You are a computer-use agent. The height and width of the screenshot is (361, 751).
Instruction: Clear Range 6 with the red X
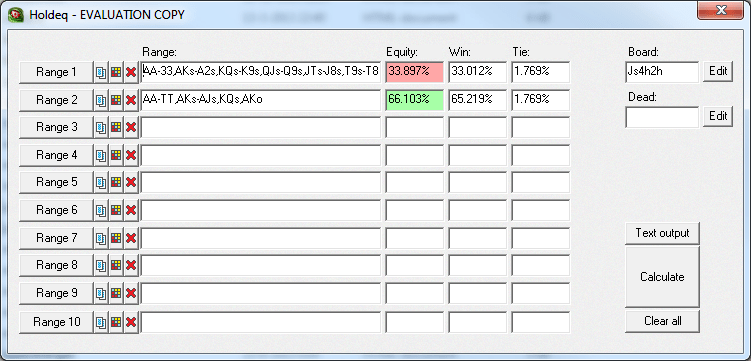131,210
